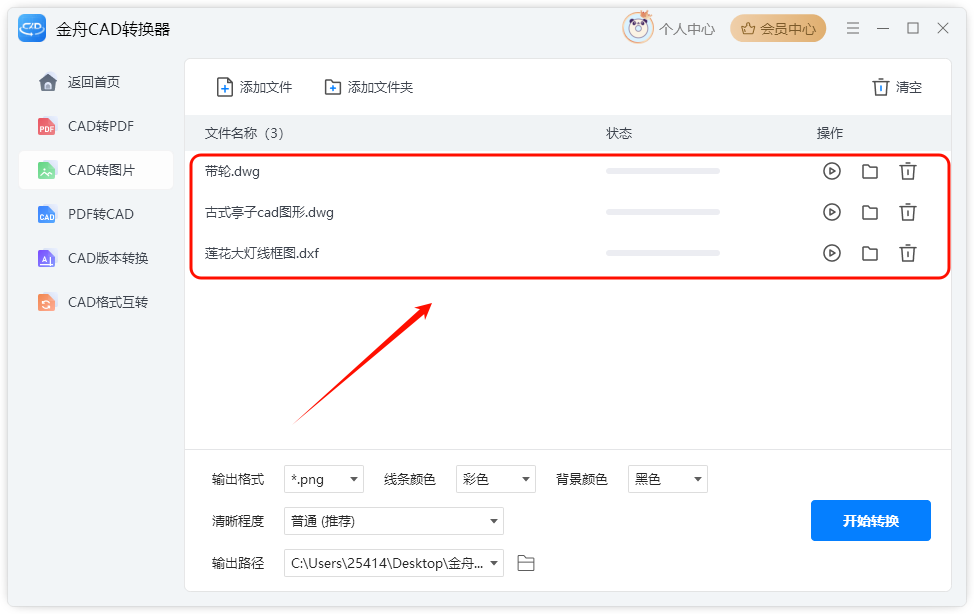Expand the 输出路径 path dropdown
974x614 pixels.
pyautogui.click(x=394, y=563)
